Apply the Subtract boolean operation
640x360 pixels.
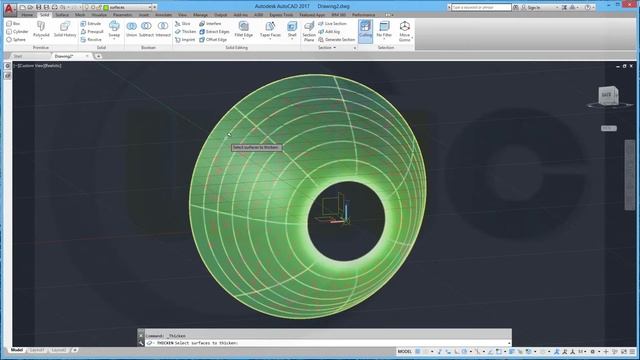[146, 30]
